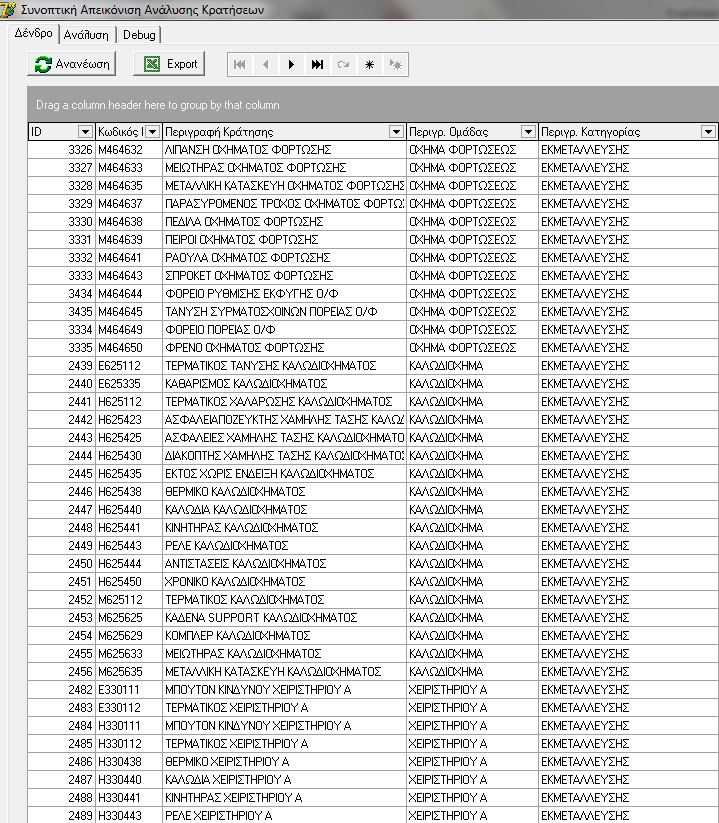Select code cell E330111
The width and height of the screenshot is (719, 823).
click(129, 690)
